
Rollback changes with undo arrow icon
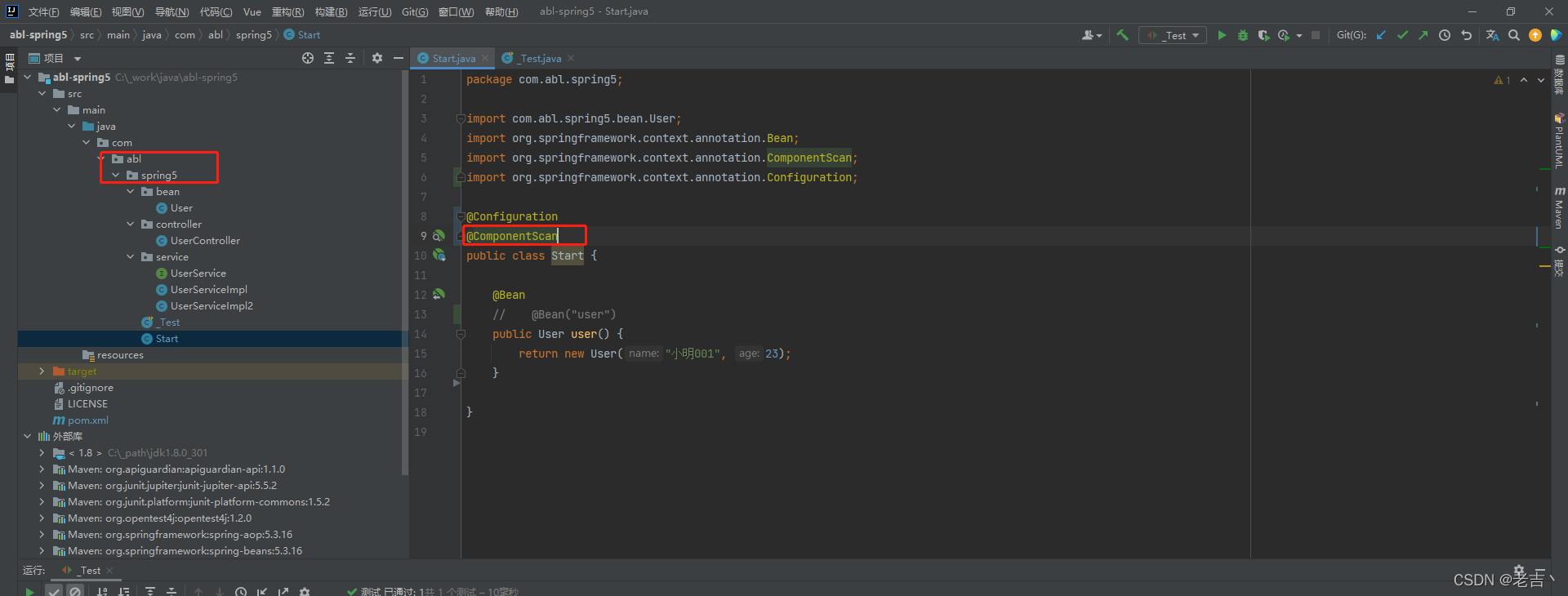tap(1466, 35)
